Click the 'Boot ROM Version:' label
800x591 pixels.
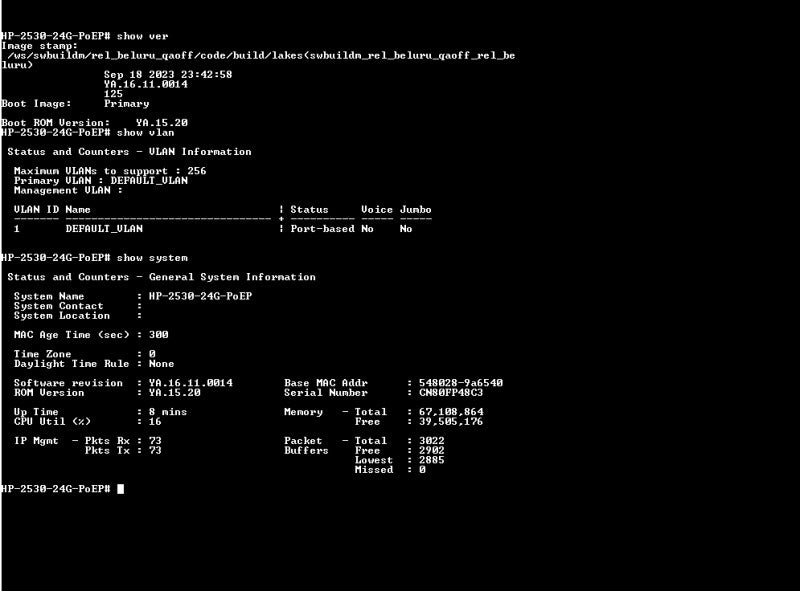tap(56, 123)
